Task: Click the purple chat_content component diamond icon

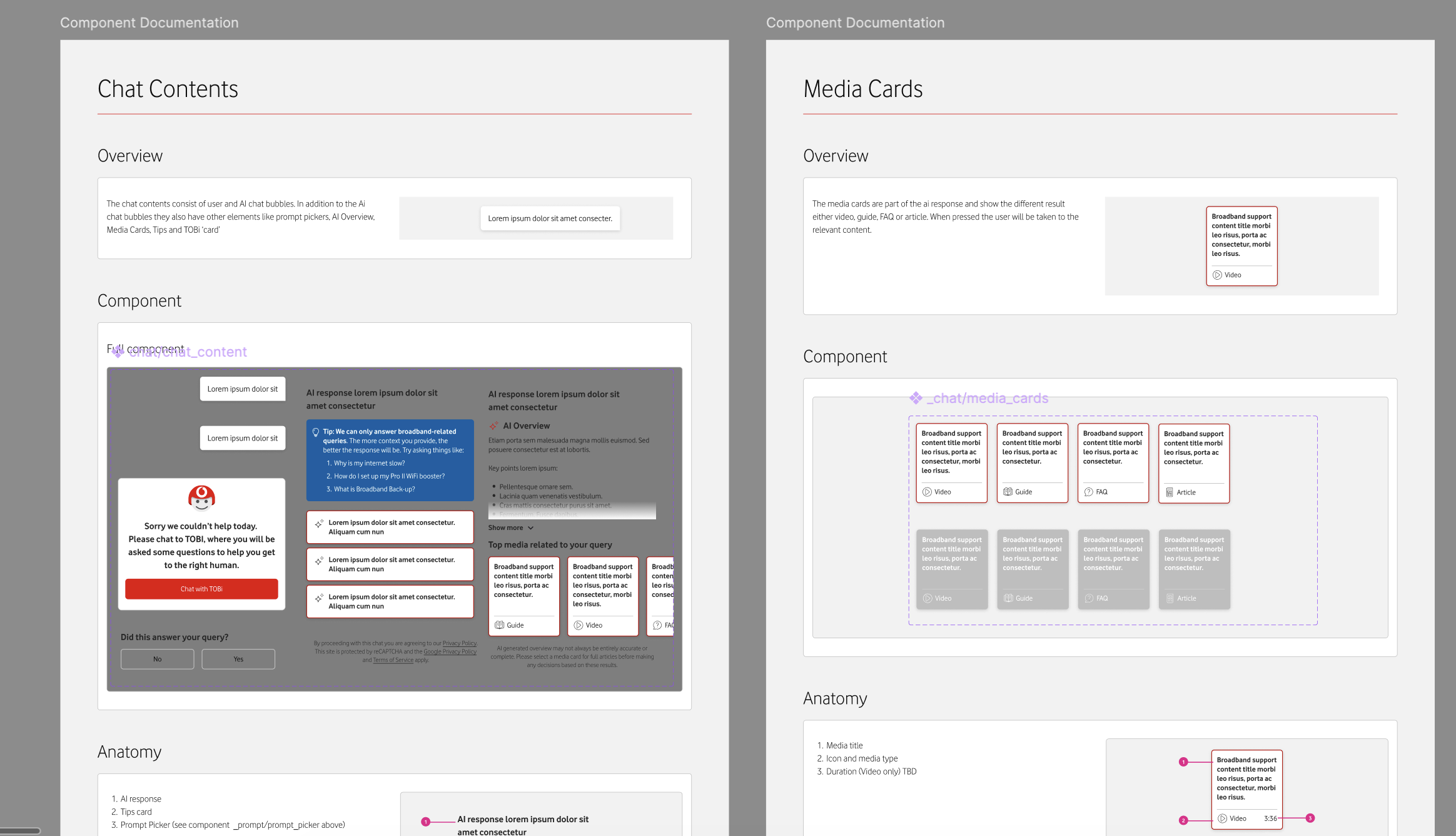Action: point(118,351)
